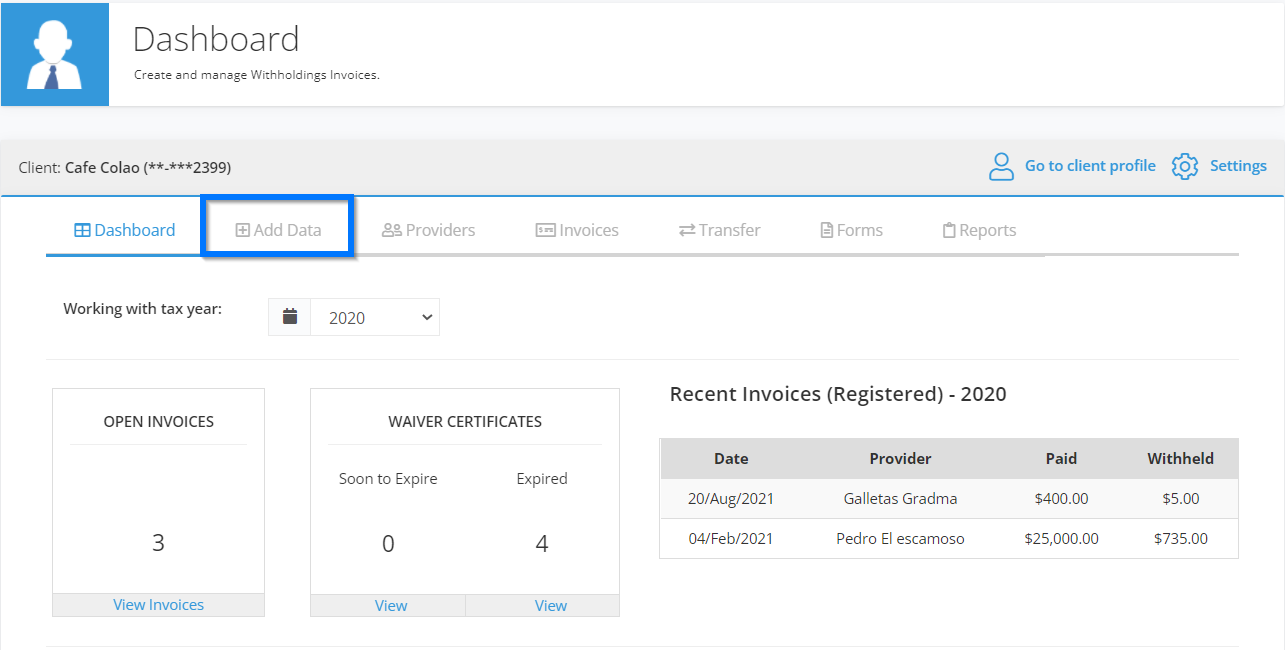Screen dimensions: 1285x650
Task: Open the Dashboard tab
Action: (x=125, y=230)
